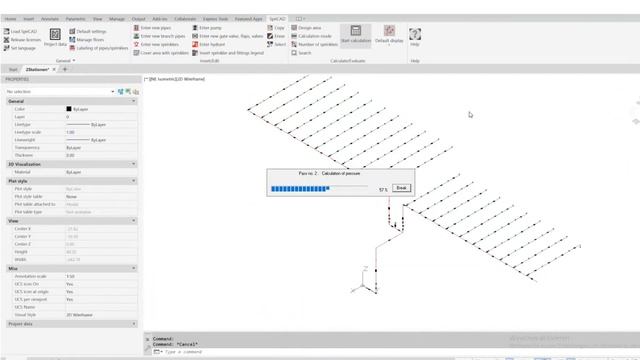640x360 pixels.
Task: Choose Enter new branch pipes tool
Action: pyautogui.click(x=159, y=36)
